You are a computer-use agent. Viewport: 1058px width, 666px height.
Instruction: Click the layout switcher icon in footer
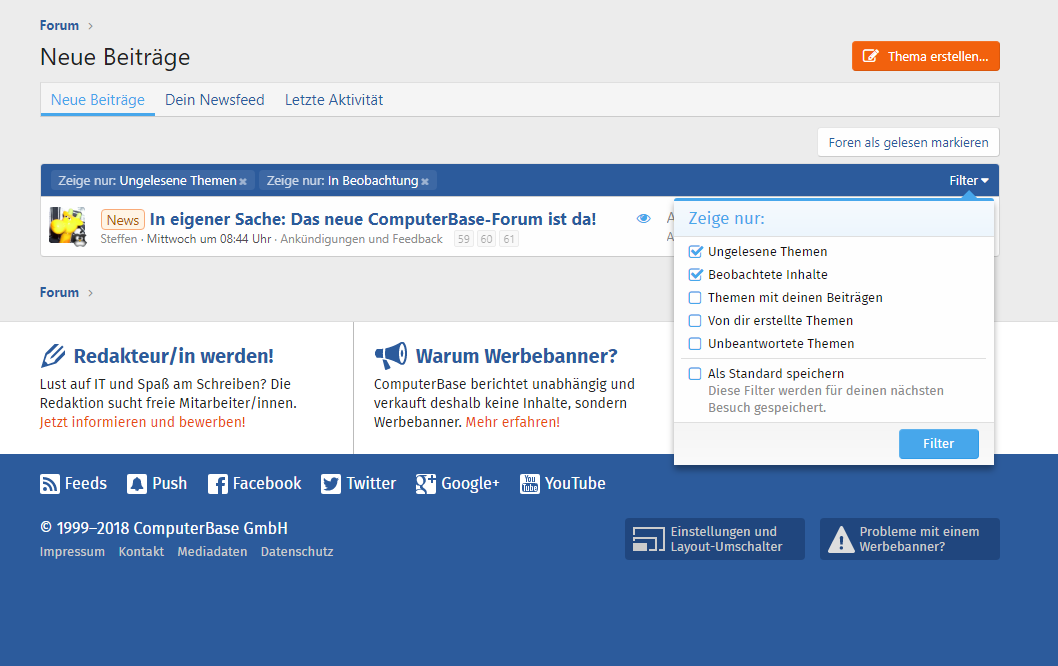[648, 539]
